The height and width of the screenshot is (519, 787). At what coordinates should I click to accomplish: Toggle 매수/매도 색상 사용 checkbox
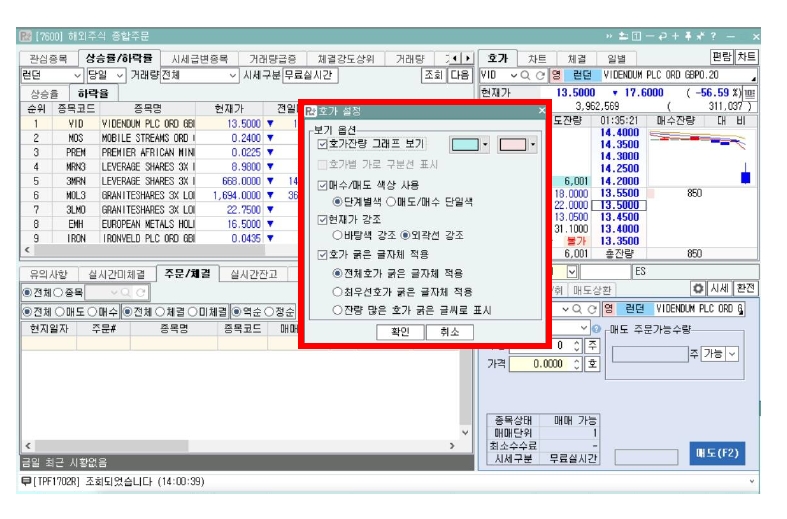click(x=323, y=185)
